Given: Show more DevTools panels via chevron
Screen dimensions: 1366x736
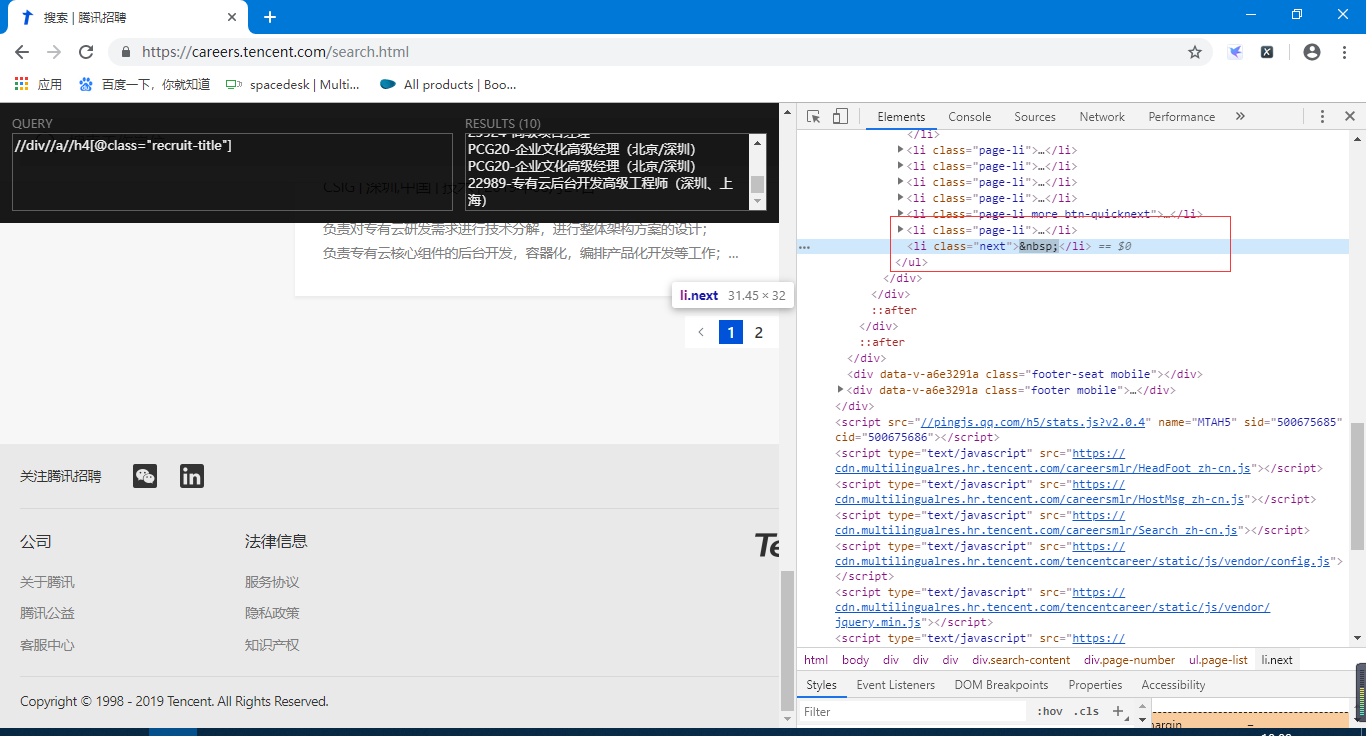Looking at the screenshot, I should 1240,117.
